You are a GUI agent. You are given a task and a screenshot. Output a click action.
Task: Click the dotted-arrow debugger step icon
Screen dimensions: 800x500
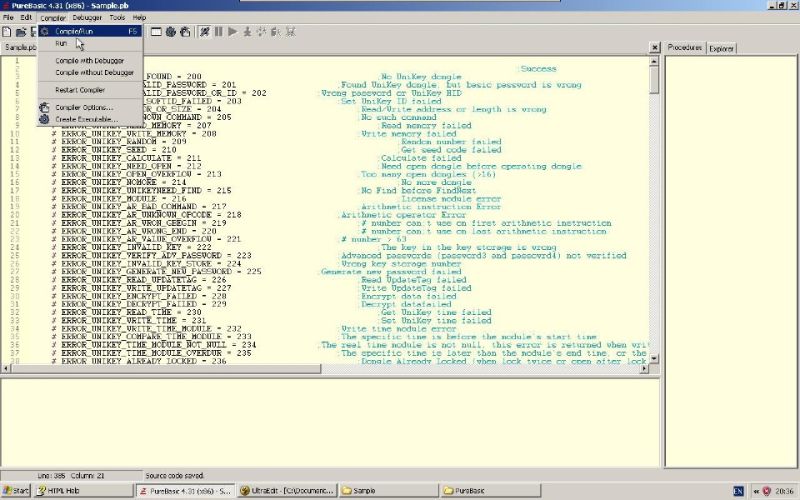click(261, 32)
